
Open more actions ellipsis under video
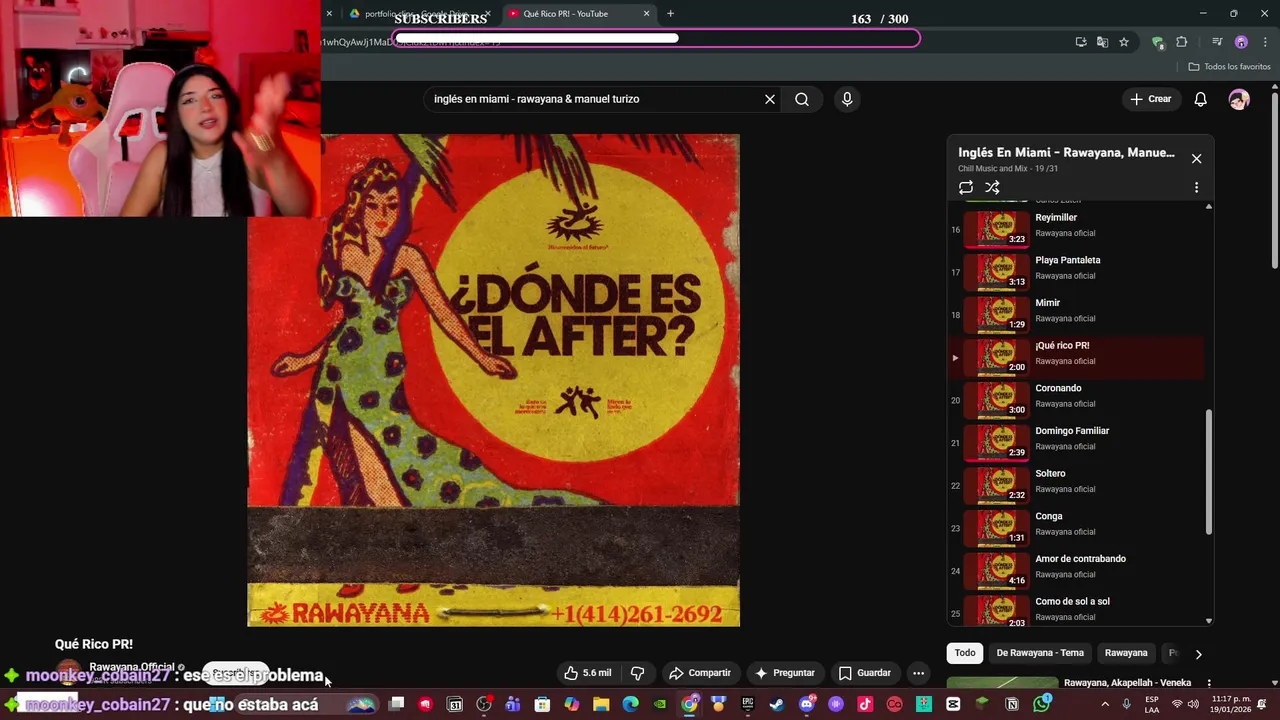pos(918,673)
